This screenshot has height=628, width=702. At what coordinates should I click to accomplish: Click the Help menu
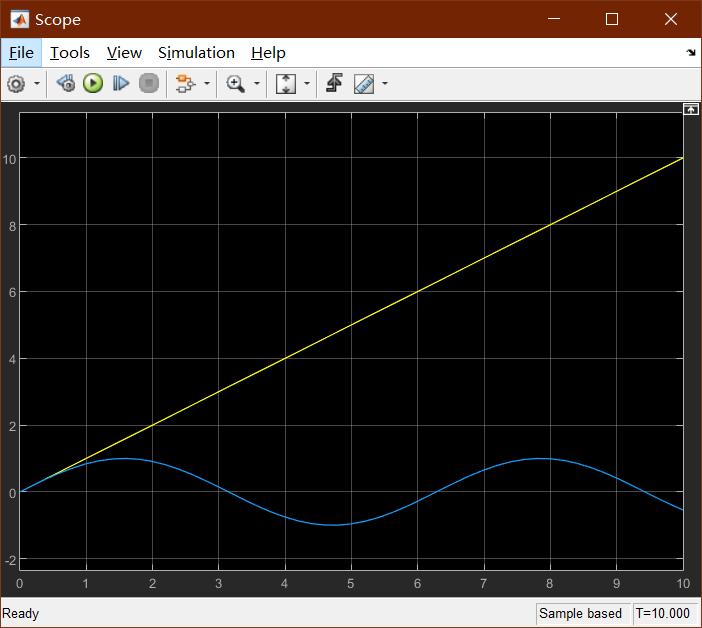268,53
